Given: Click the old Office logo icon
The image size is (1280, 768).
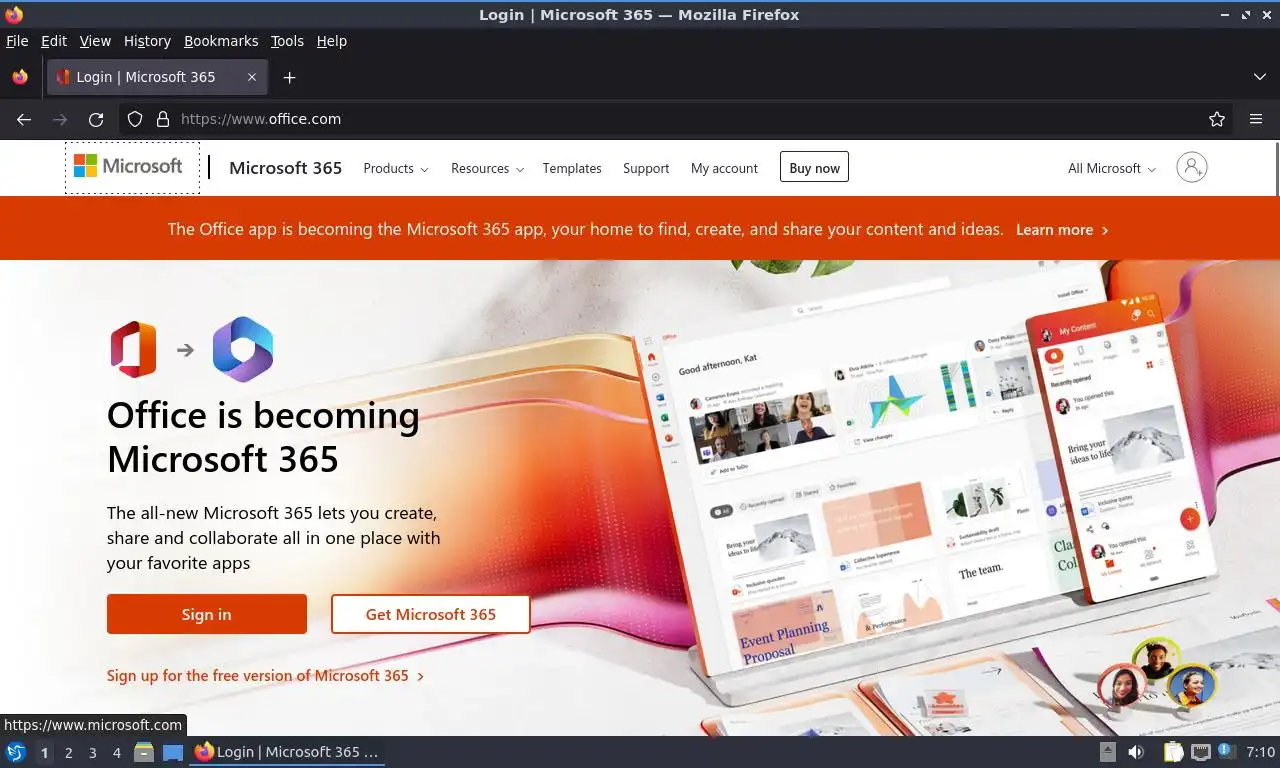Looking at the screenshot, I should click(134, 349).
